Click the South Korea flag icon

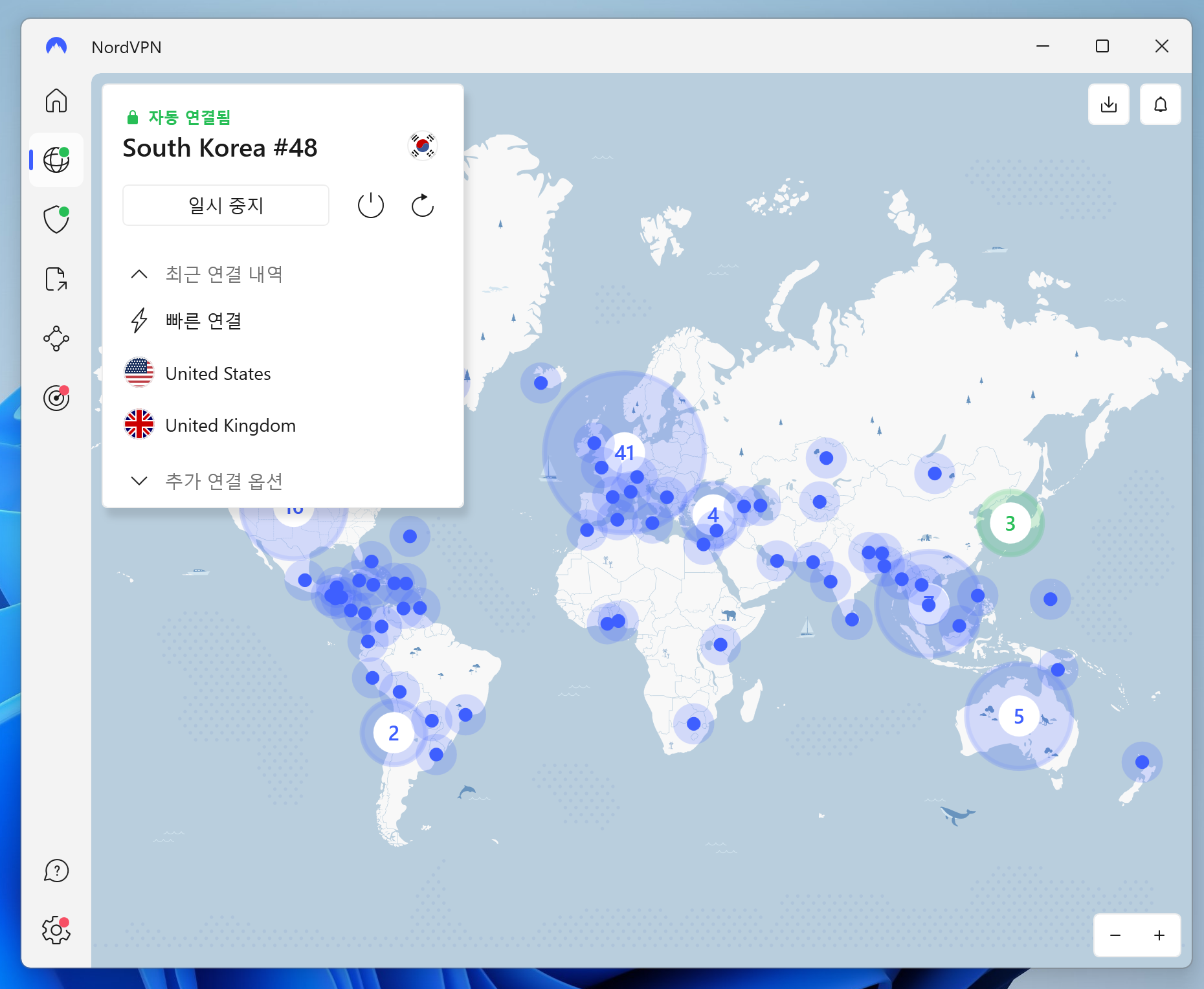click(423, 146)
